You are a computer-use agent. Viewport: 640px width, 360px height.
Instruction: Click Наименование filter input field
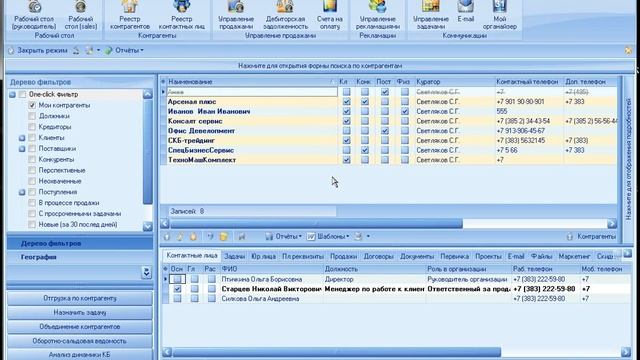pos(252,92)
